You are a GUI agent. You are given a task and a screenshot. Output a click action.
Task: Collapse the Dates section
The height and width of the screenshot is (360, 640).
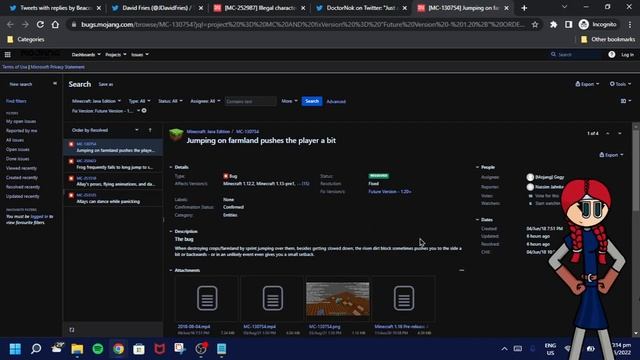tap(477, 220)
